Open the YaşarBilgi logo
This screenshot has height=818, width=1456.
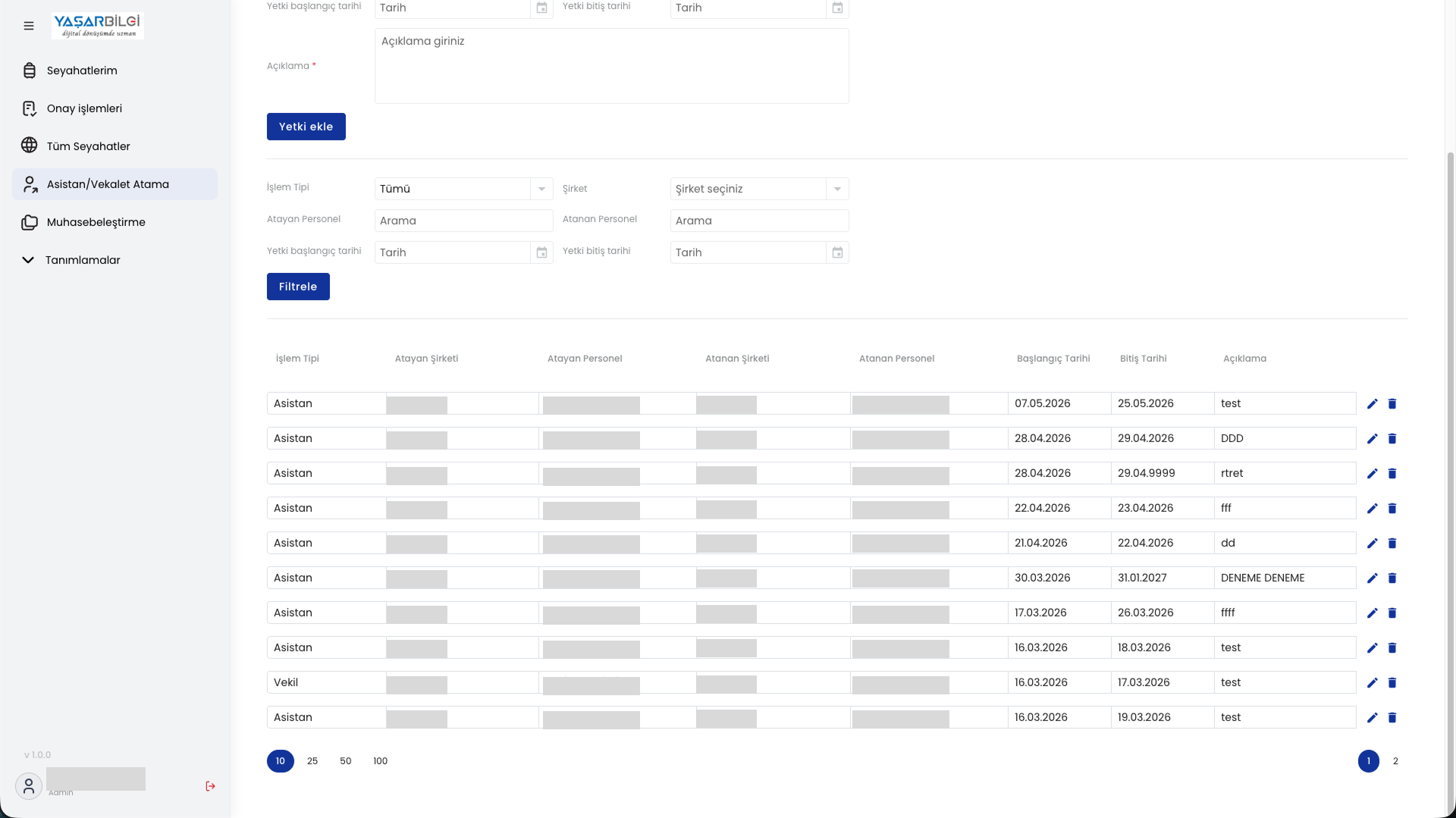click(97, 25)
